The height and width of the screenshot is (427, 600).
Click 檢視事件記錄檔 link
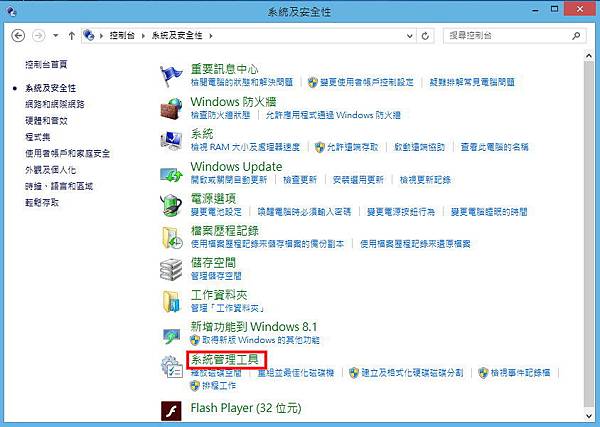[x=520, y=372]
